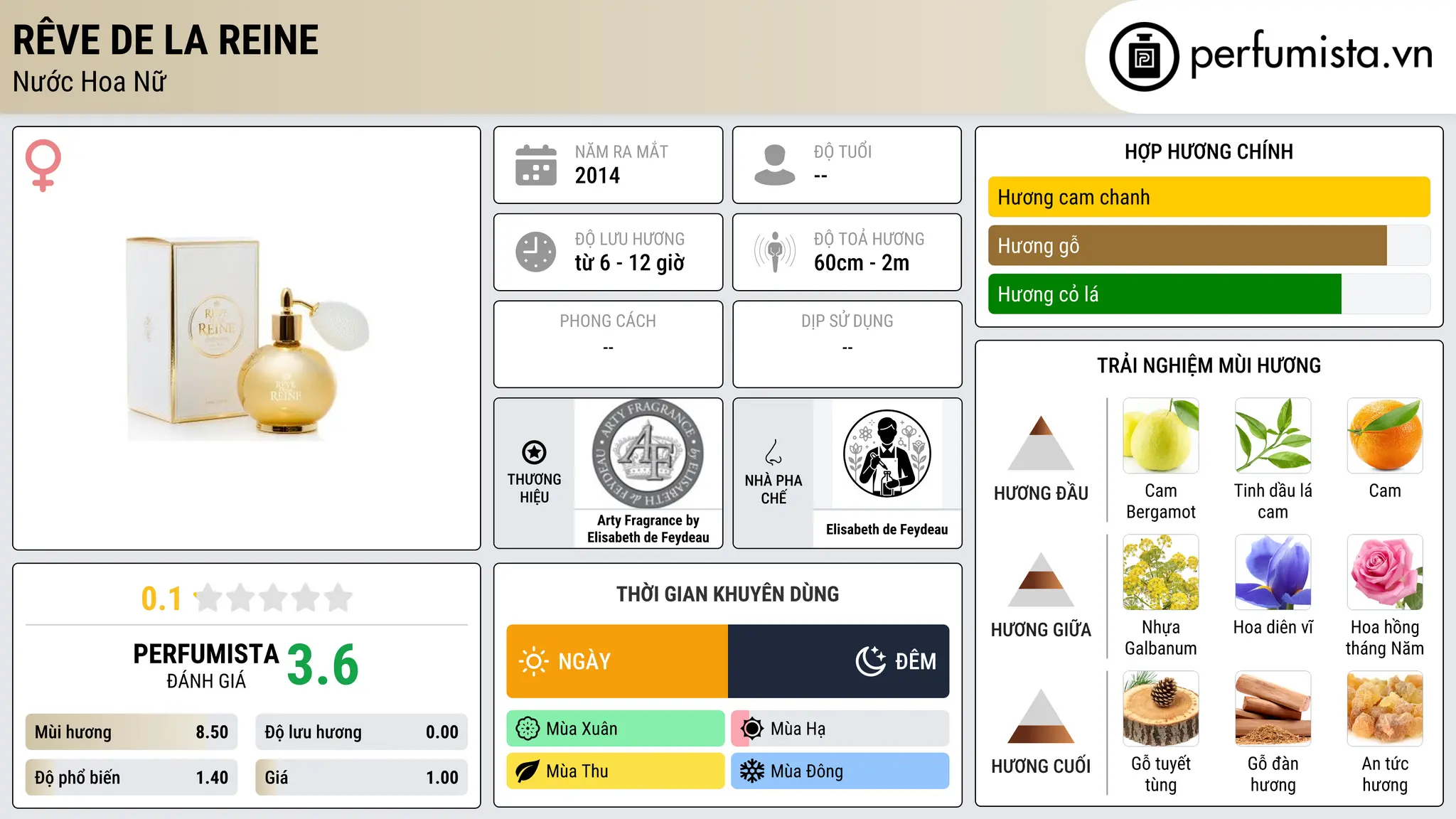
Task: Click the Hợp hương chính heading
Action: pyautogui.click(x=1209, y=152)
